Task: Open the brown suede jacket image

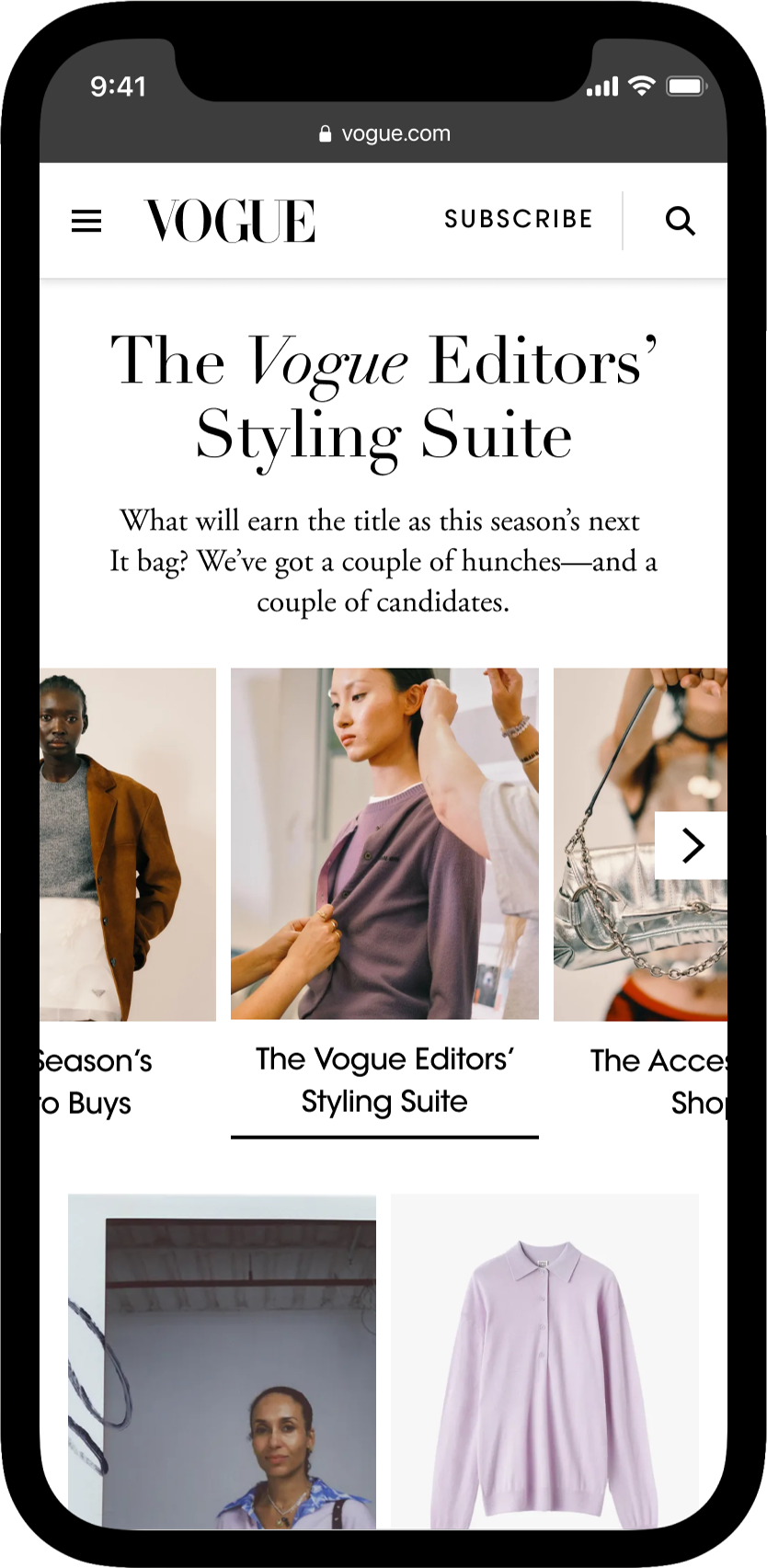Action: (128, 844)
